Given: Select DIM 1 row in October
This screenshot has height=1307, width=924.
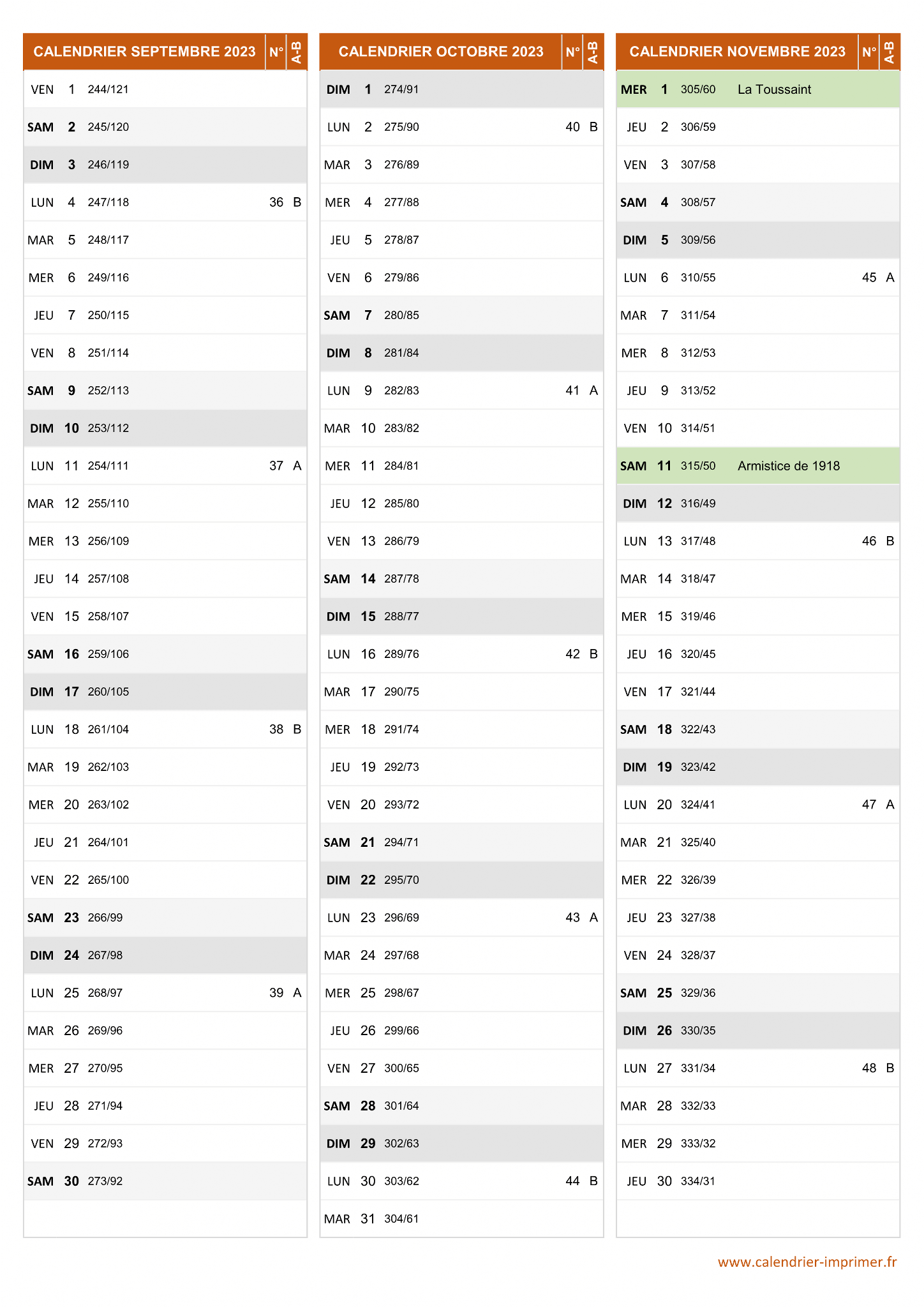Looking at the screenshot, I should [461, 89].
